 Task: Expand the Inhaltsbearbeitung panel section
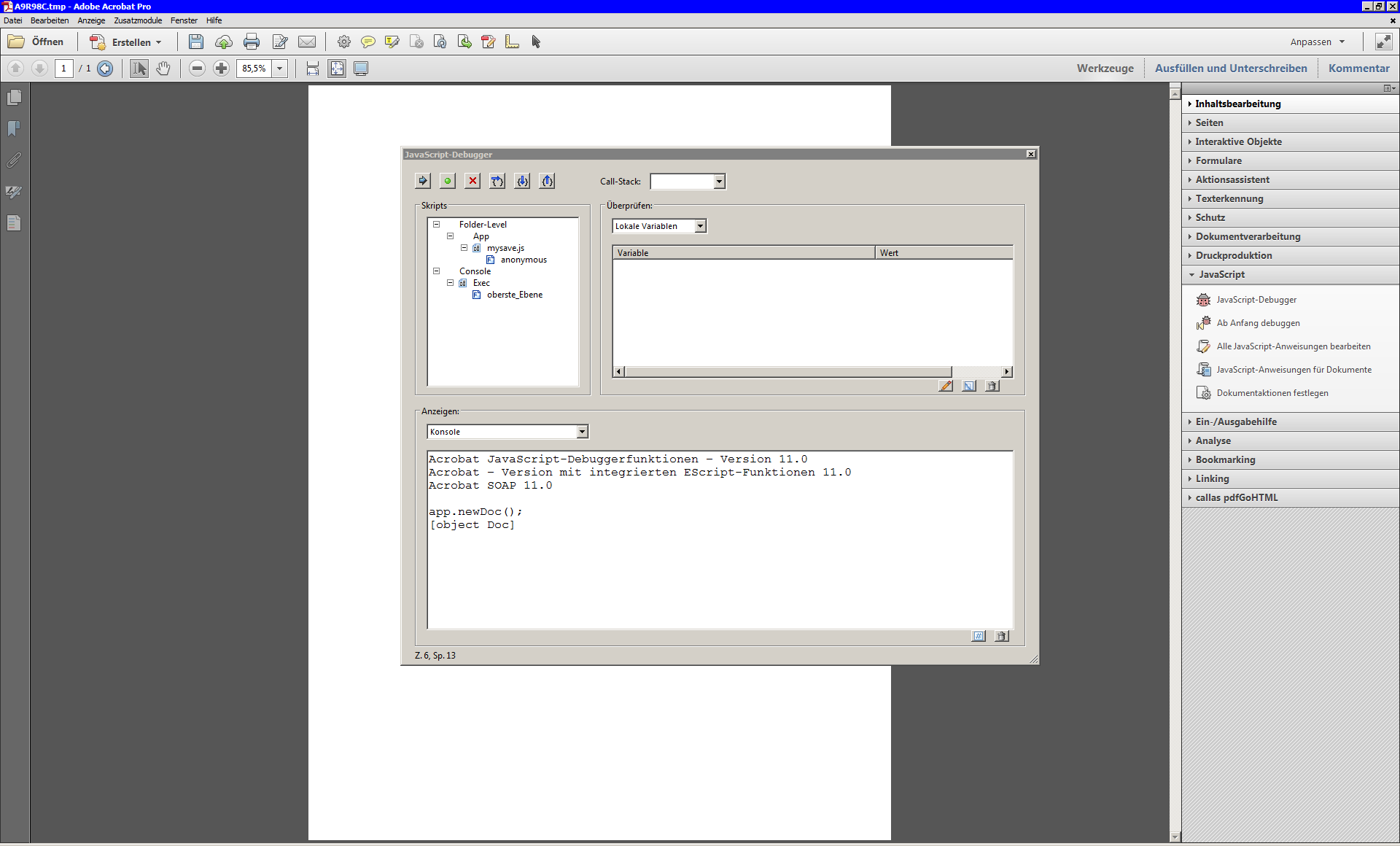1290,104
